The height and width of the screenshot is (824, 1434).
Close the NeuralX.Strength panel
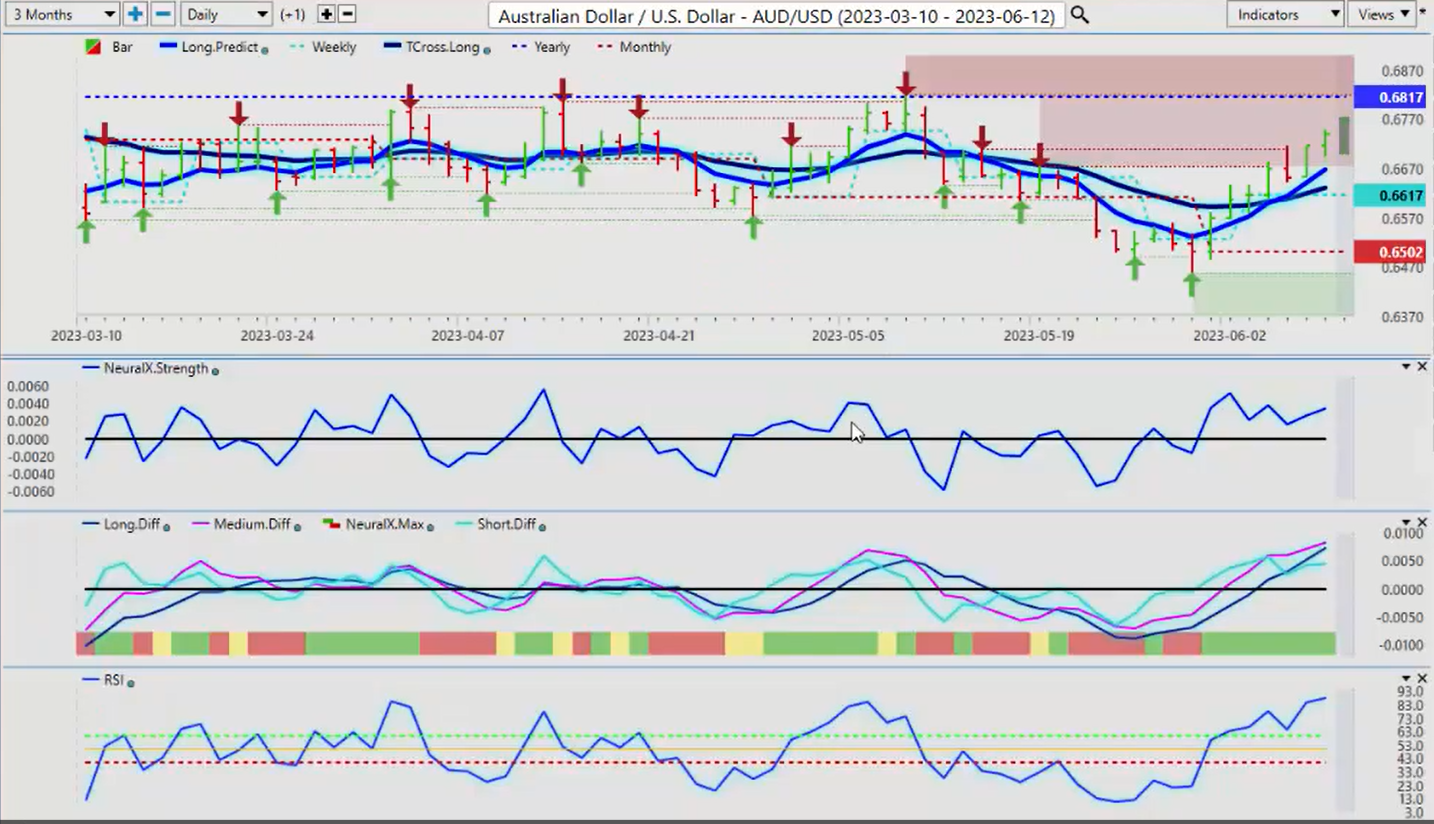click(1422, 367)
